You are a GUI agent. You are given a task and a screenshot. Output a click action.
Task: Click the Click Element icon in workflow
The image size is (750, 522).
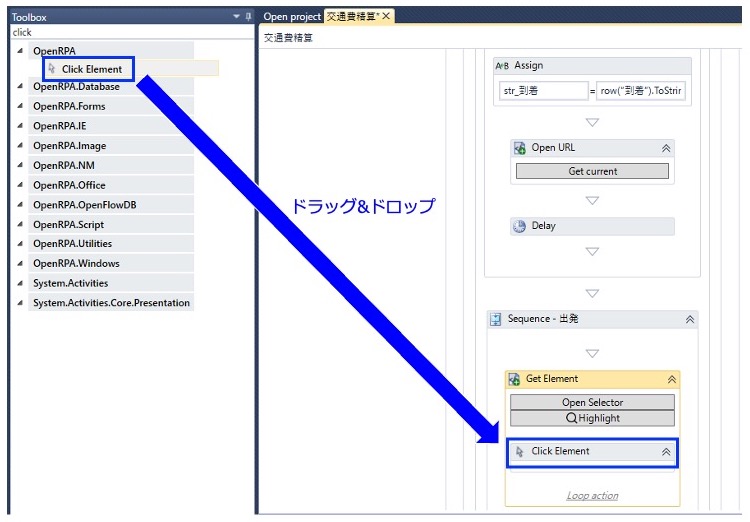519,451
